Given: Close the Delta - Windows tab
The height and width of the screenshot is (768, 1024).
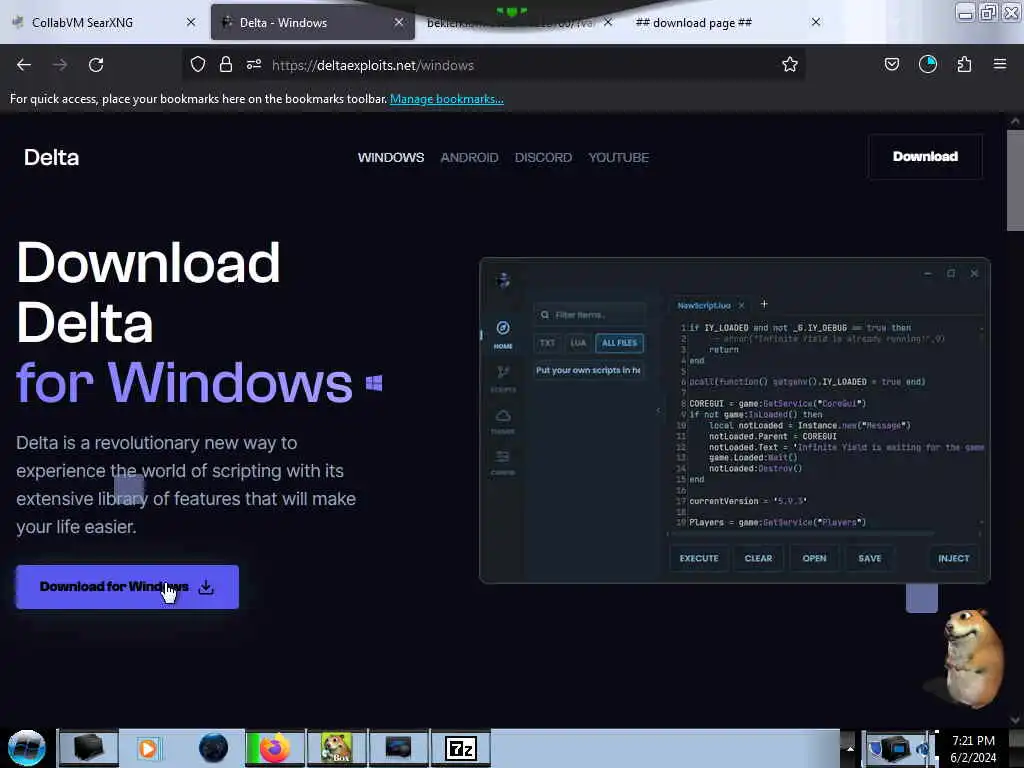Looking at the screenshot, I should [x=398, y=22].
